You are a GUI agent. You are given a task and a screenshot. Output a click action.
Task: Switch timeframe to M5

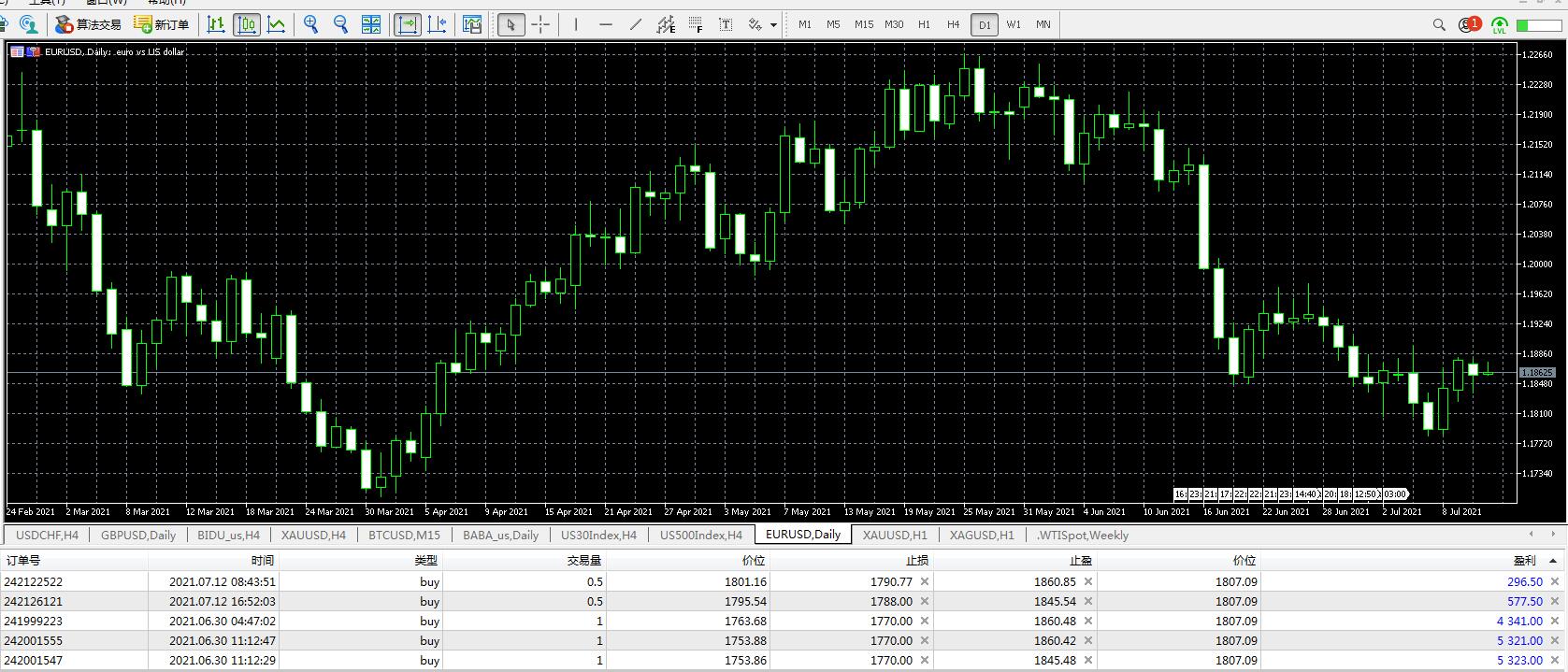click(833, 24)
